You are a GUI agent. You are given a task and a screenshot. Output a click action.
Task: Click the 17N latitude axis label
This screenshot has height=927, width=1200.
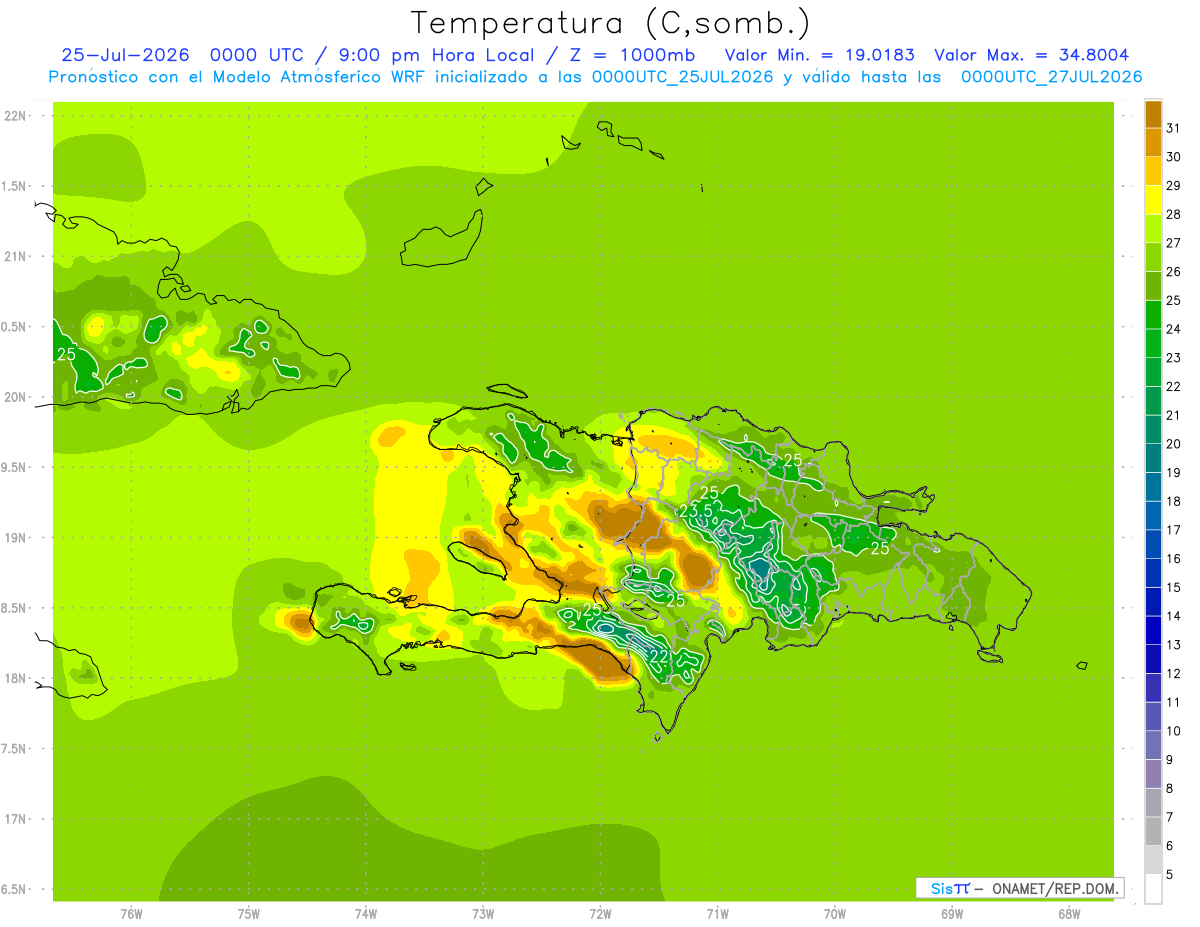[17, 819]
